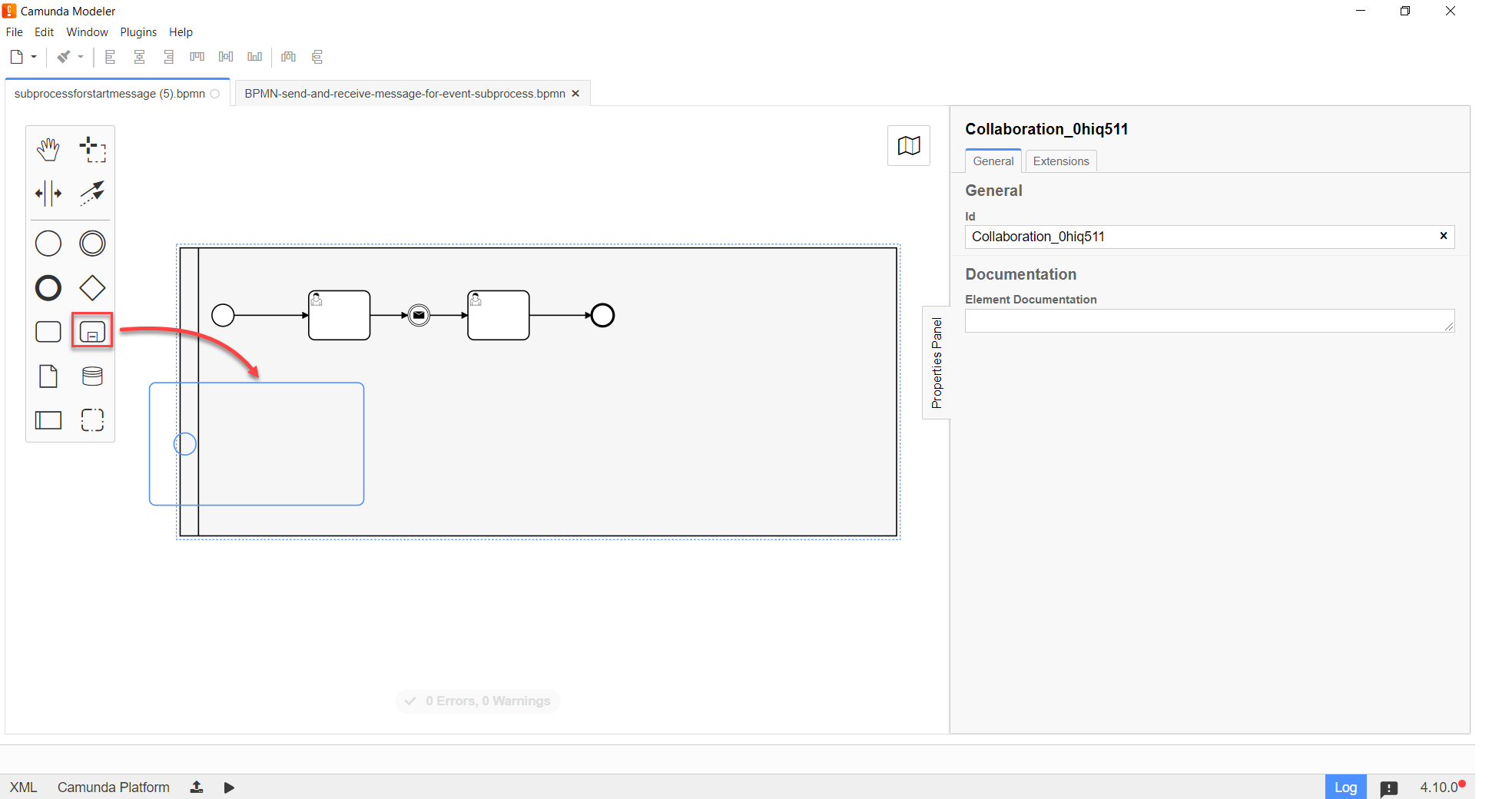
Task: Open the Extensions properties tab
Action: coord(1061,161)
